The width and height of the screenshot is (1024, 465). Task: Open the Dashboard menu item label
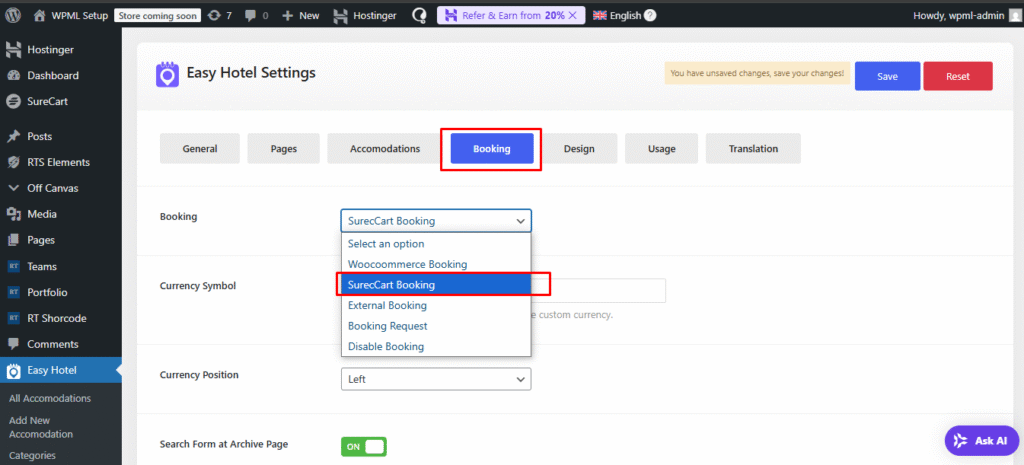click(x=53, y=76)
